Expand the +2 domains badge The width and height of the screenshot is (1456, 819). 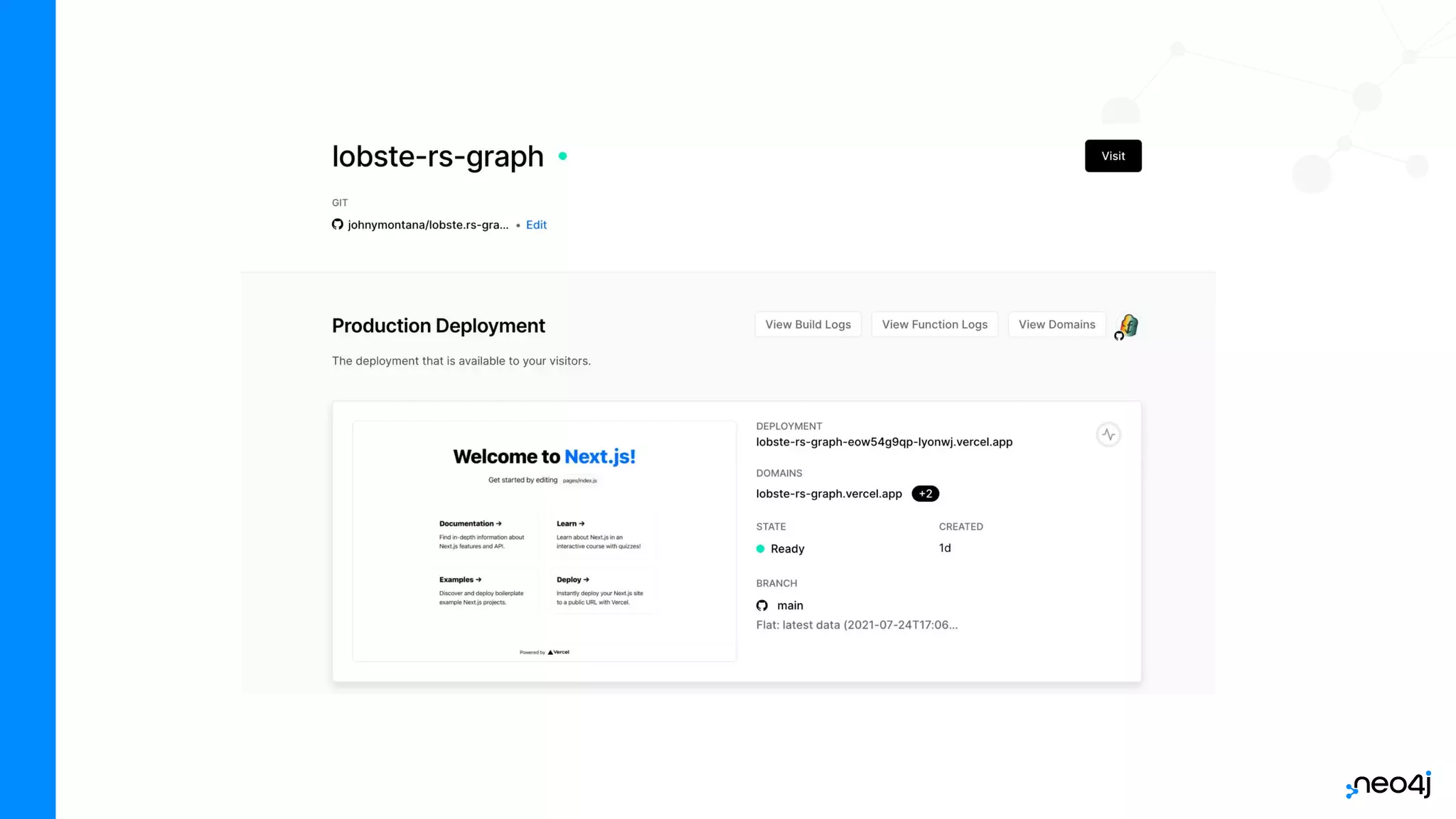click(925, 493)
